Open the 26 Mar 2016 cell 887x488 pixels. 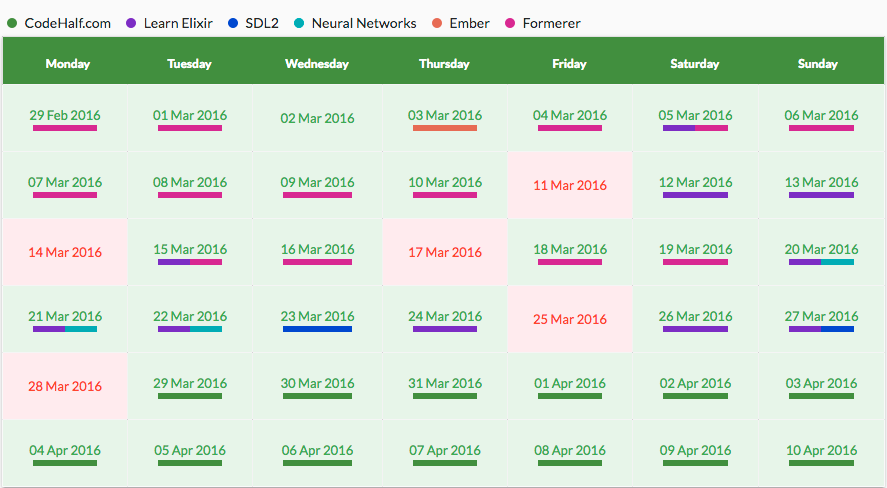(x=695, y=319)
